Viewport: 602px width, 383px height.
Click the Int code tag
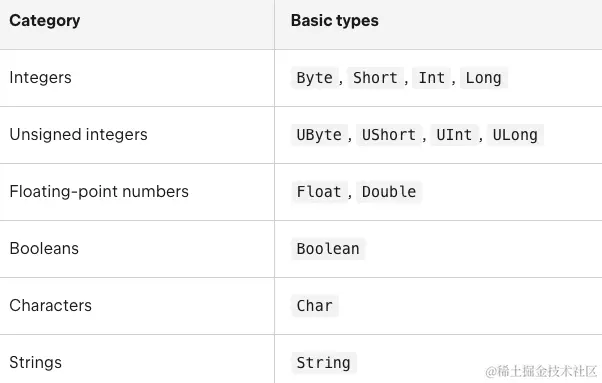click(x=432, y=78)
